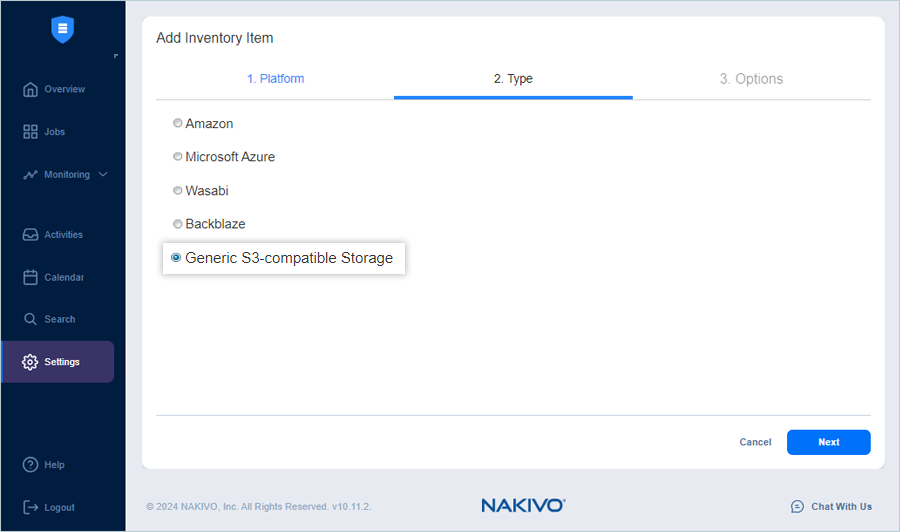Click the Generic S3-compatible Storage label
This screenshot has width=900, height=532.
(x=289, y=258)
